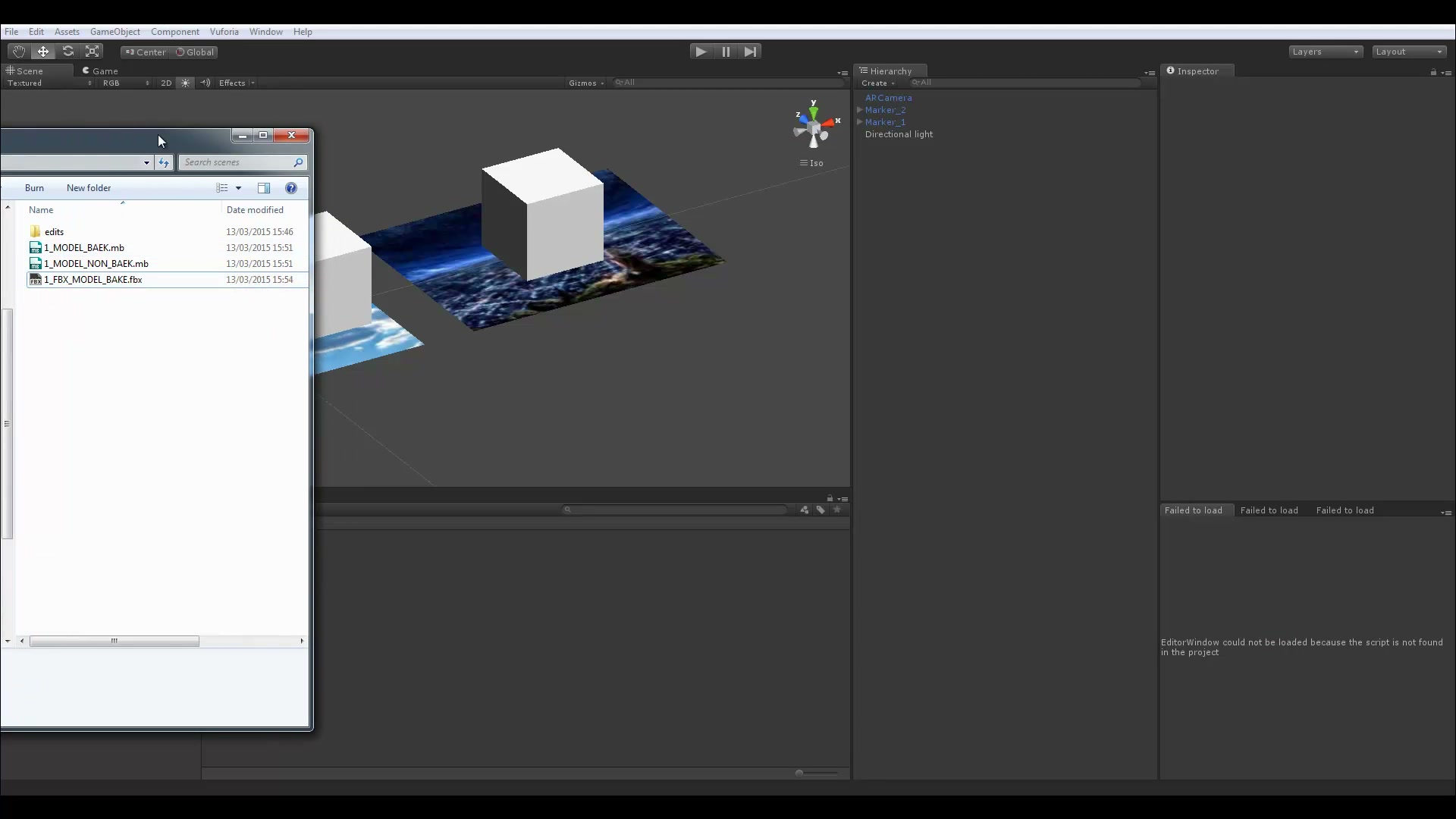Screen dimensions: 1456x819
Task: Click the Play button
Action: click(x=701, y=52)
